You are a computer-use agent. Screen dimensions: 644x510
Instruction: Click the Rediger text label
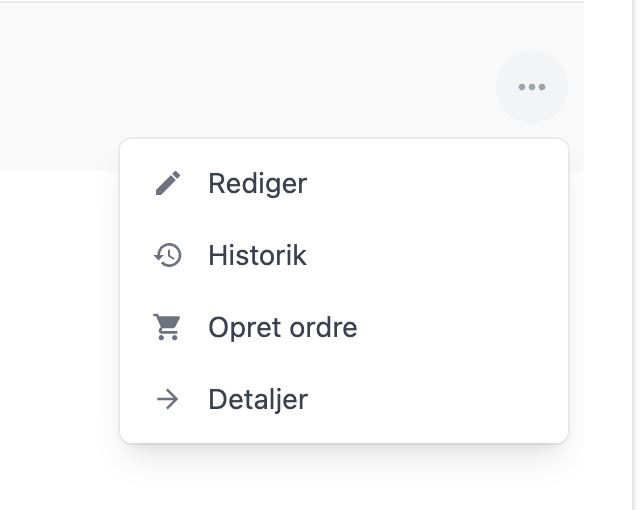pyautogui.click(x=257, y=184)
